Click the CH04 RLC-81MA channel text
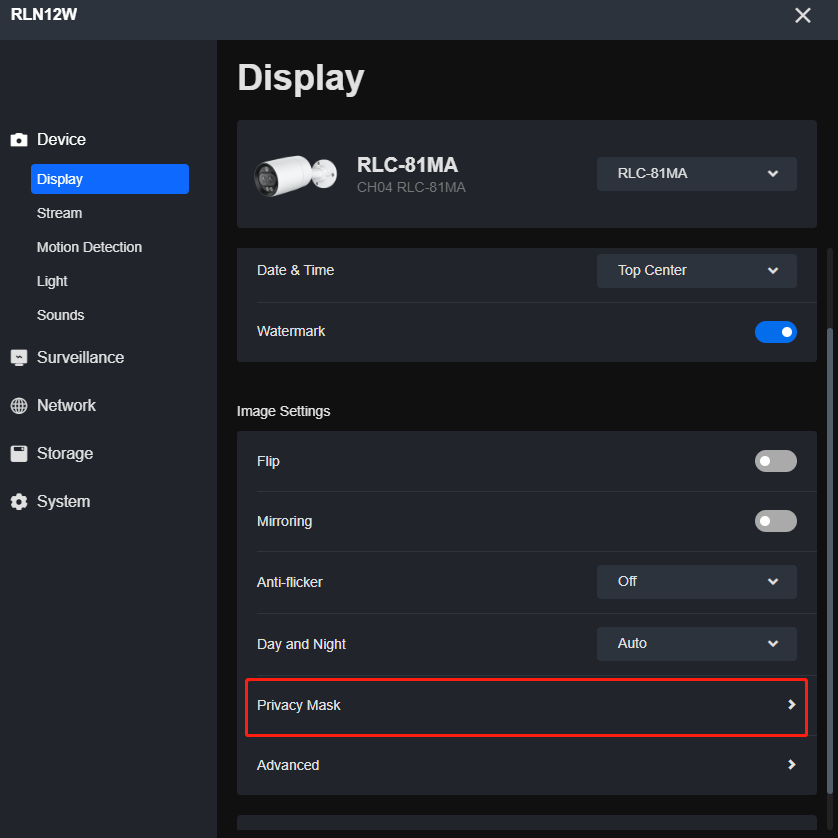Screen dimensions: 838x838 point(411,188)
